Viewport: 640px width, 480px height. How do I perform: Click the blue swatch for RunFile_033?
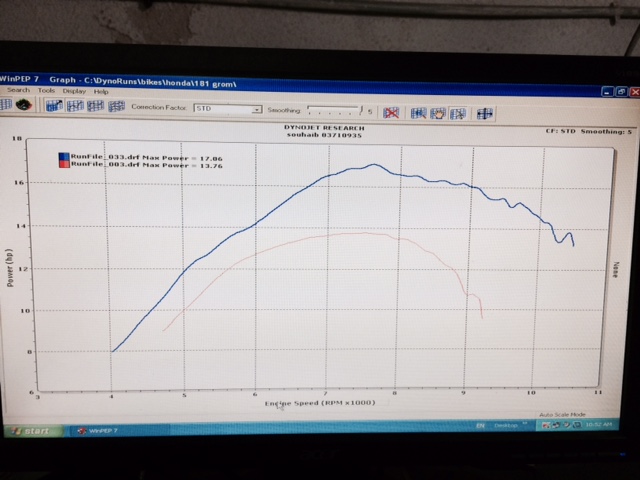pyautogui.click(x=64, y=156)
